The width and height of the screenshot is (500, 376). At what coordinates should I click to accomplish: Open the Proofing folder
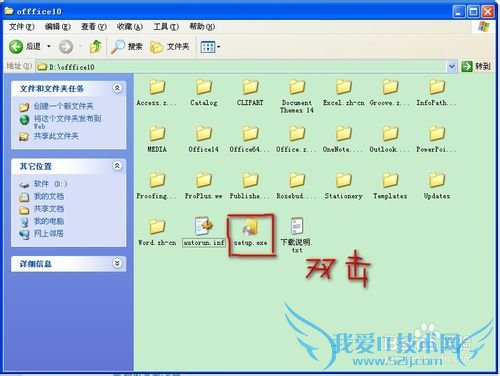point(157,187)
